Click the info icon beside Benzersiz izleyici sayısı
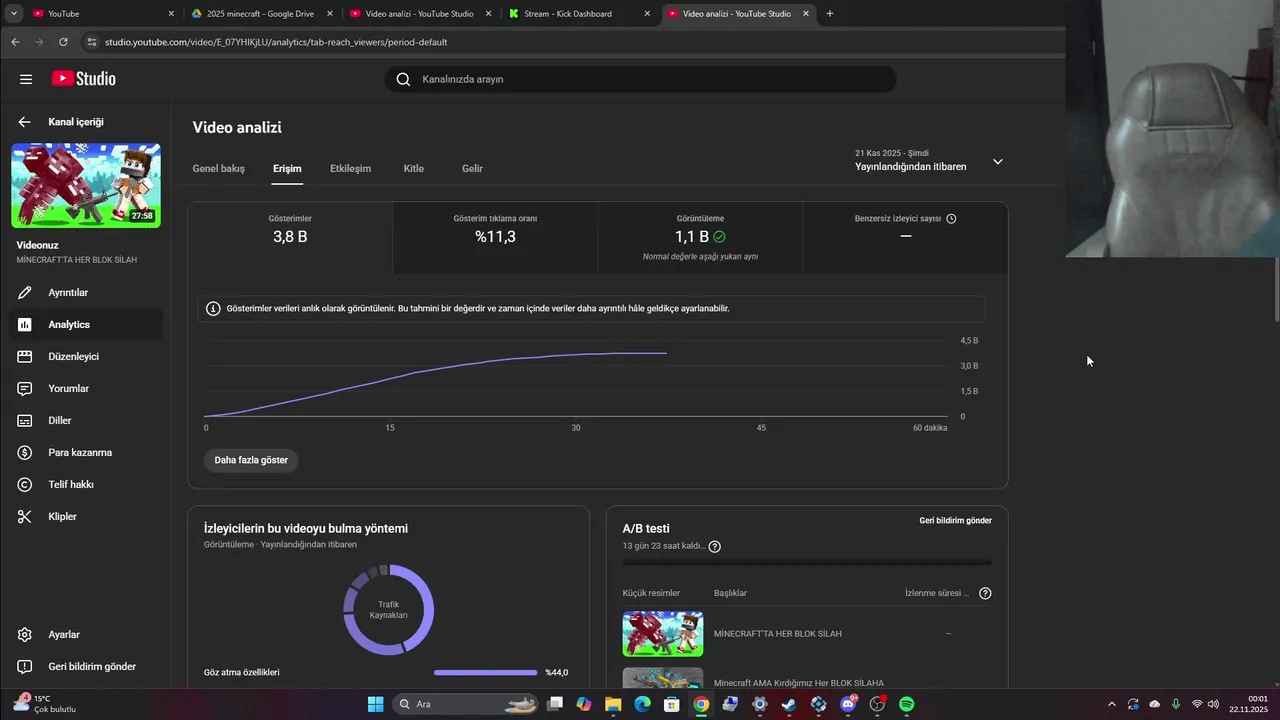The width and height of the screenshot is (1280, 720). (x=951, y=218)
